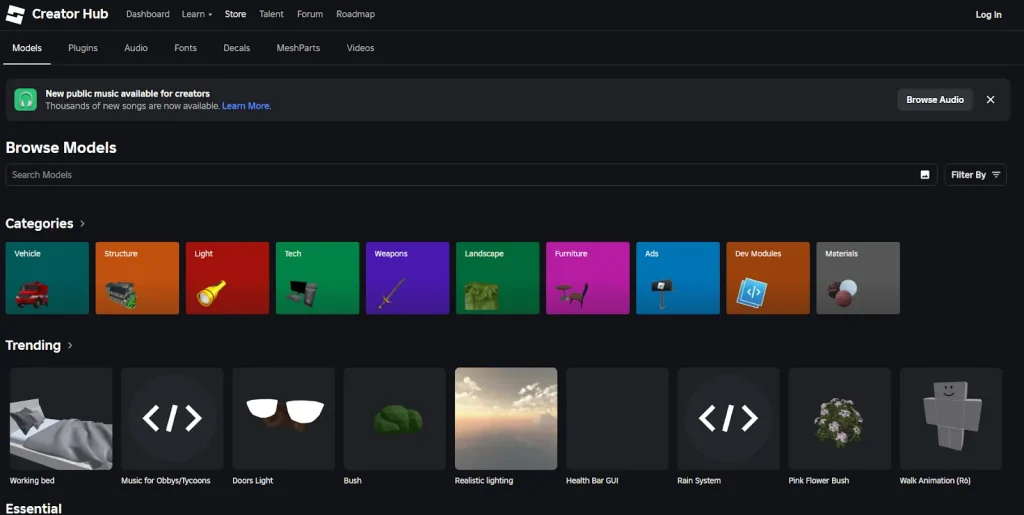Expand the Categories section chevron

82,223
